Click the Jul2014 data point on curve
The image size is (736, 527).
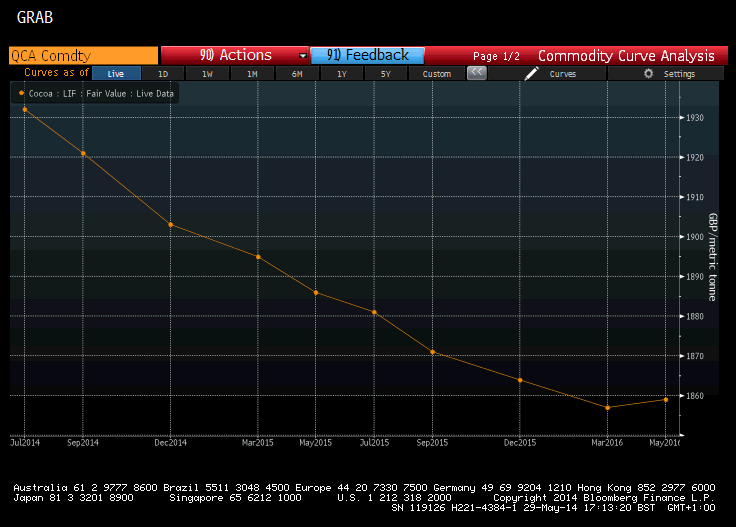point(25,110)
